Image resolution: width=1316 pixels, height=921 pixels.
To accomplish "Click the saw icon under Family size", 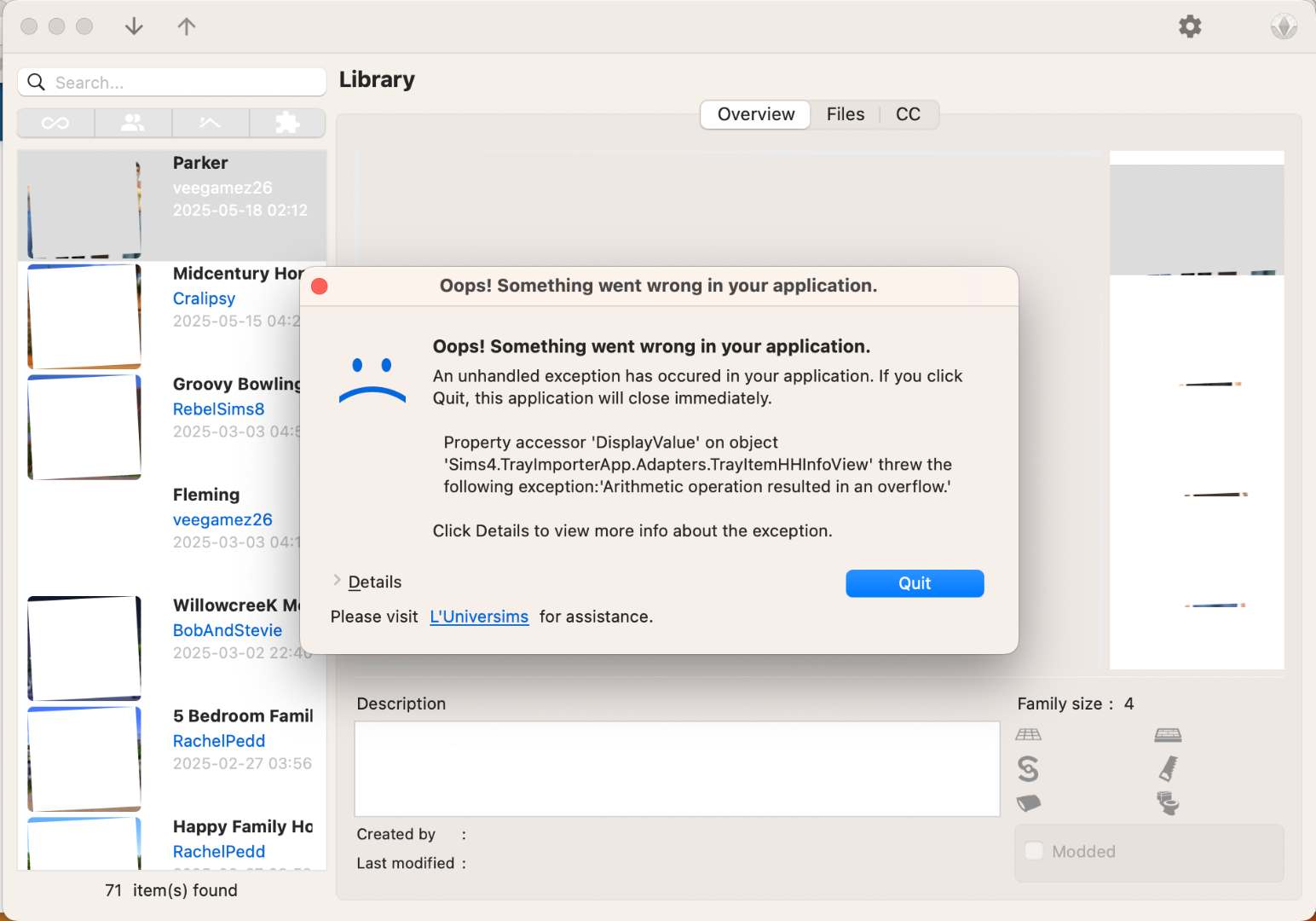I will point(1168,768).
